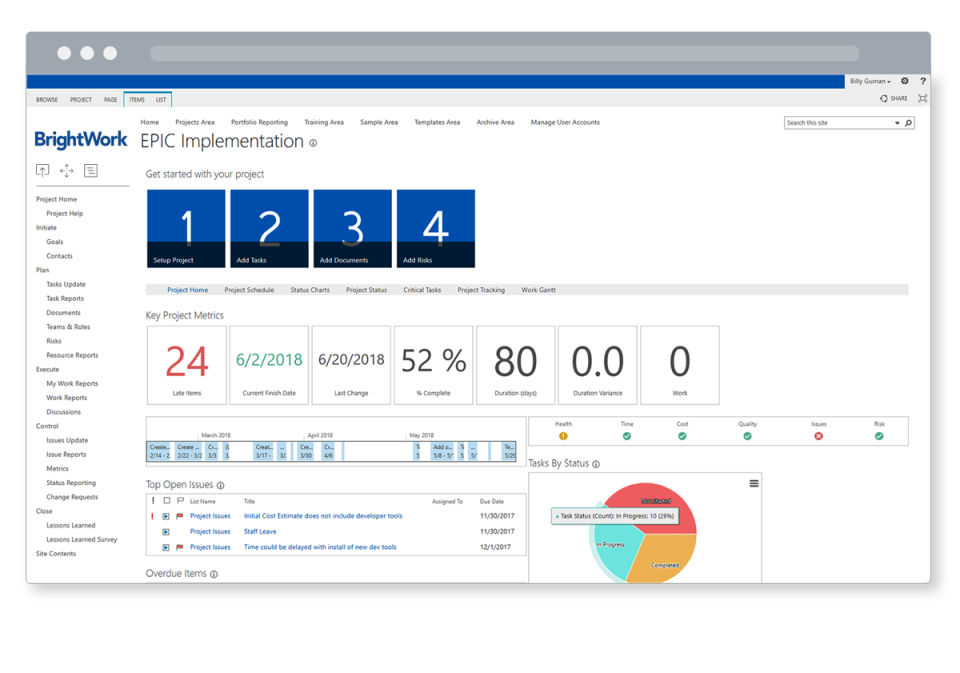Toggle the flag on the Staff Leave issue
Viewport: 960px width, 673px height.
point(178,532)
